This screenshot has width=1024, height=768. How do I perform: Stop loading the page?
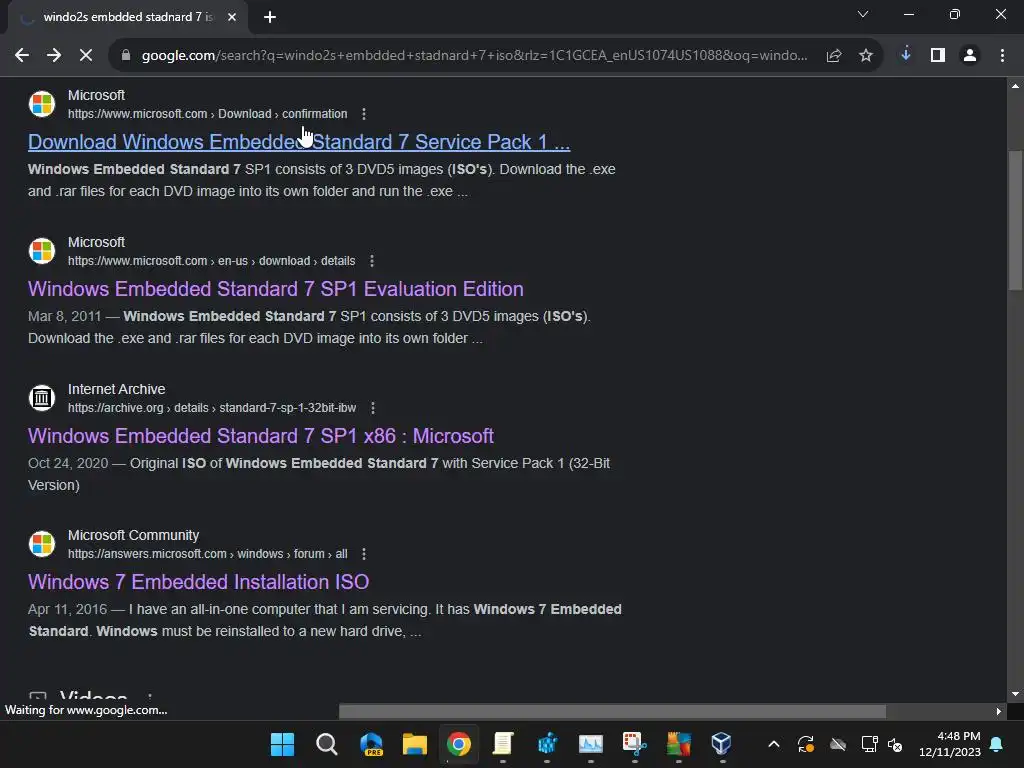pos(86,56)
